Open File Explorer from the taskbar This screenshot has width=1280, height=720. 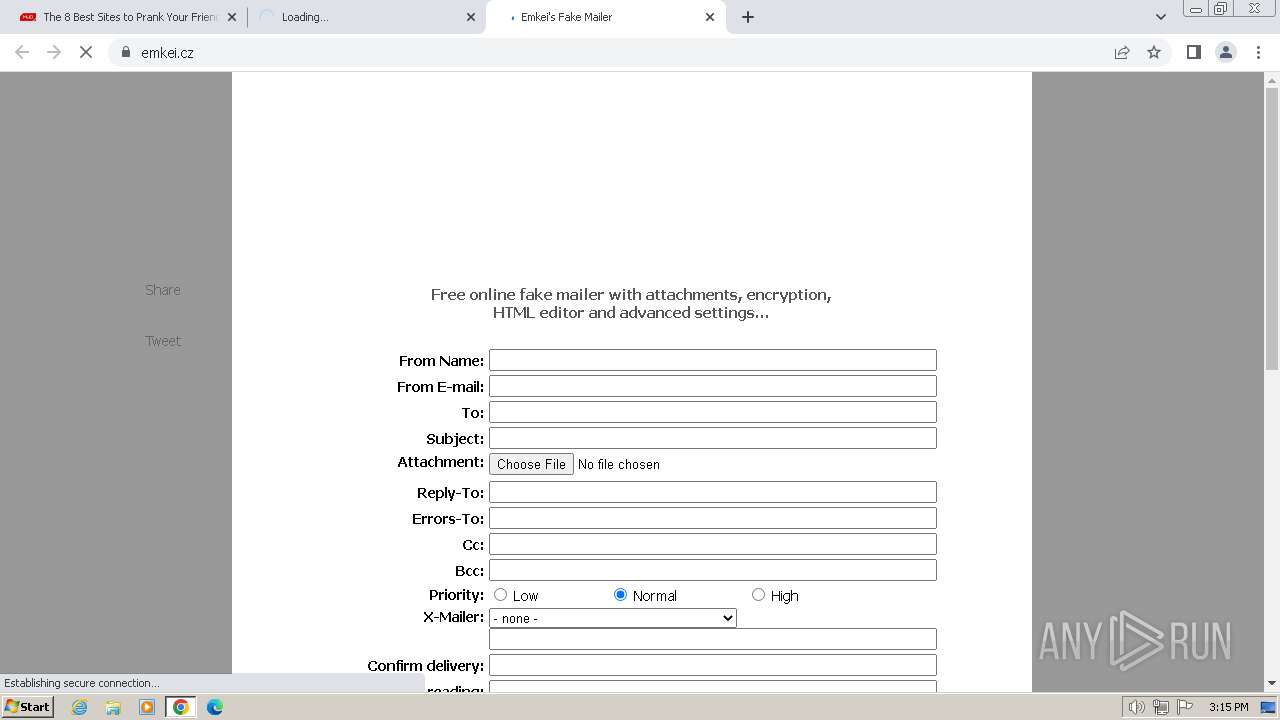coord(113,707)
